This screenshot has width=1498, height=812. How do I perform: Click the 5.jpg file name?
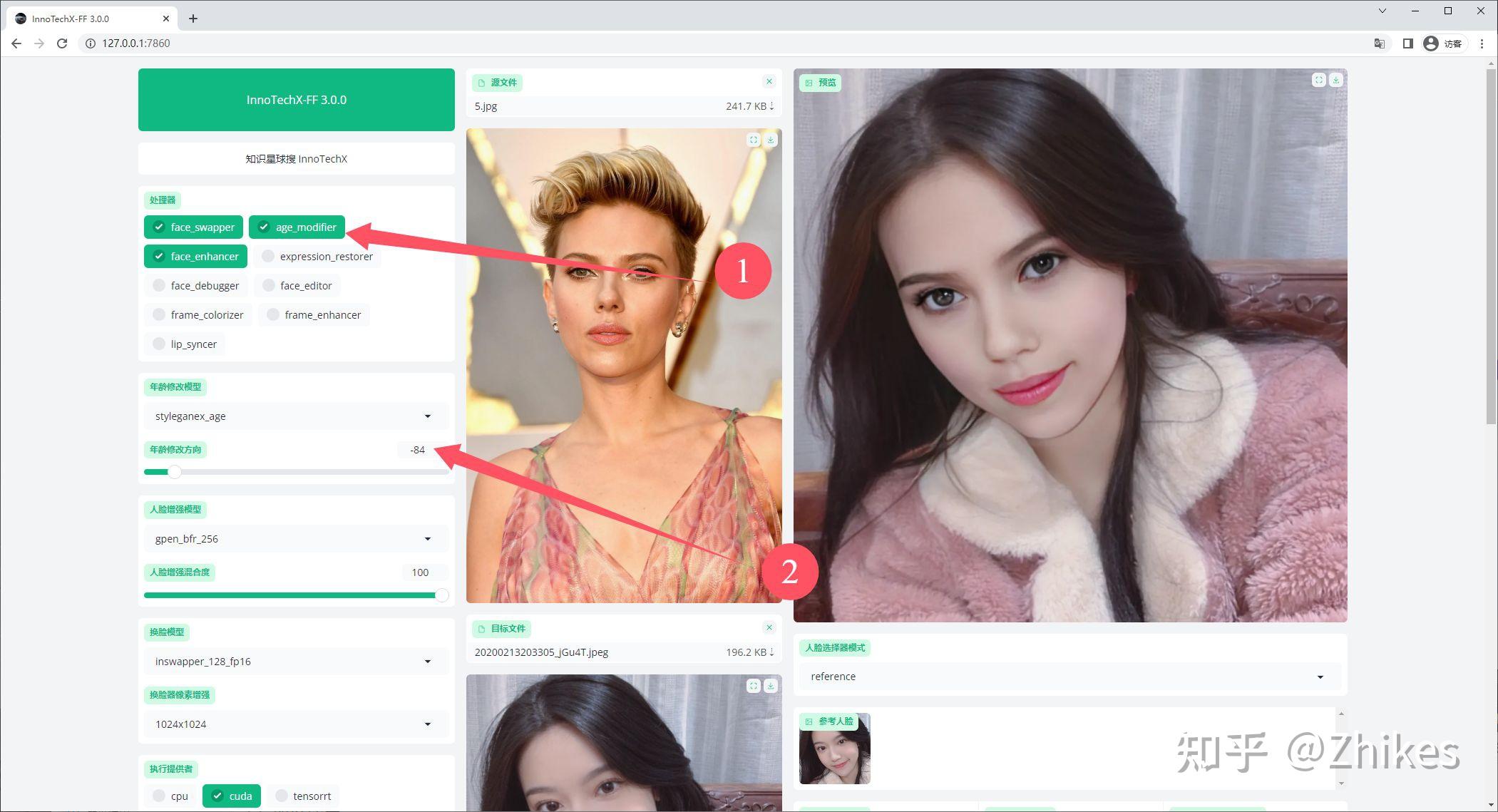point(486,106)
